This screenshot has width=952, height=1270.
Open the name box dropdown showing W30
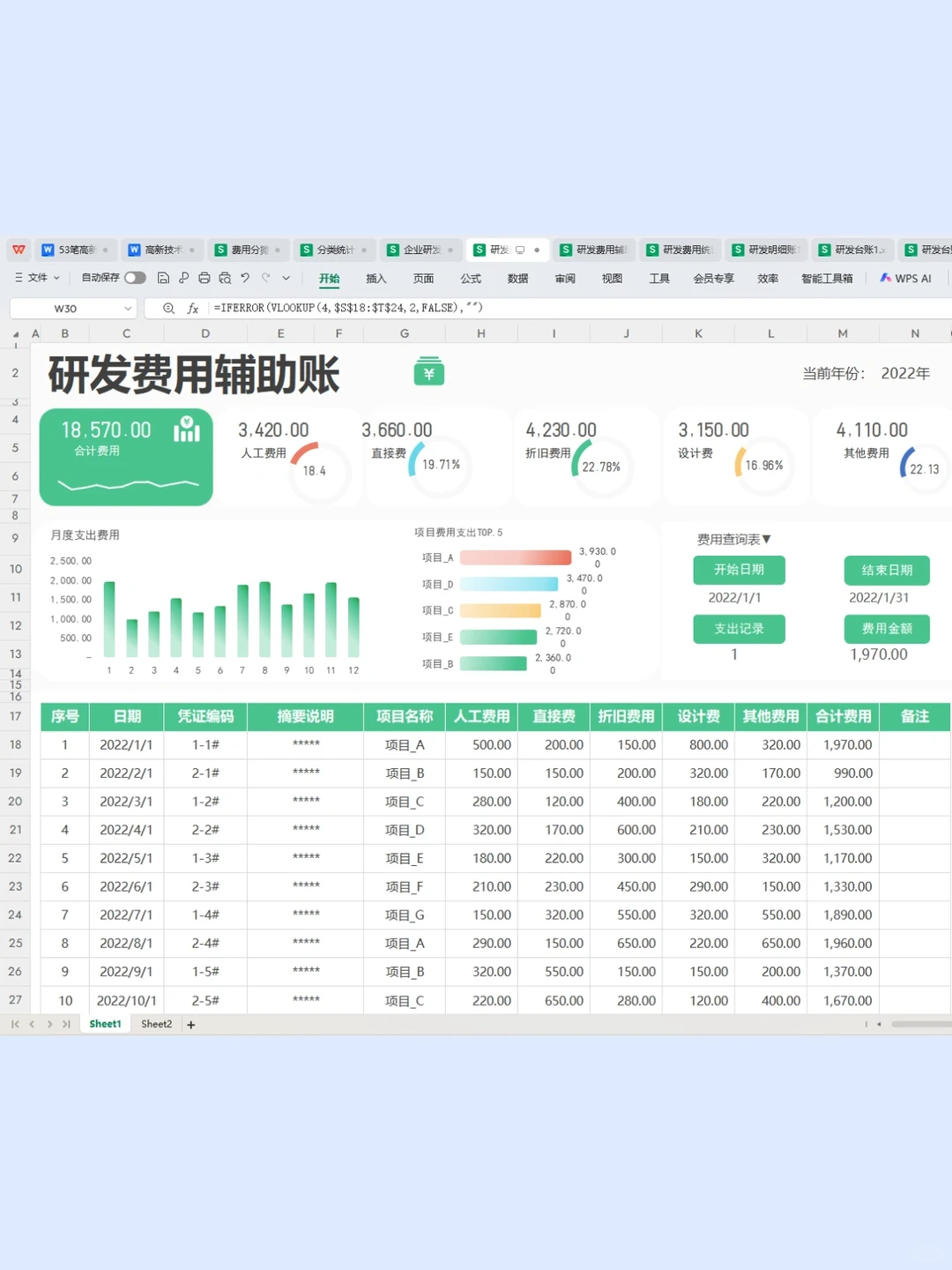126,308
